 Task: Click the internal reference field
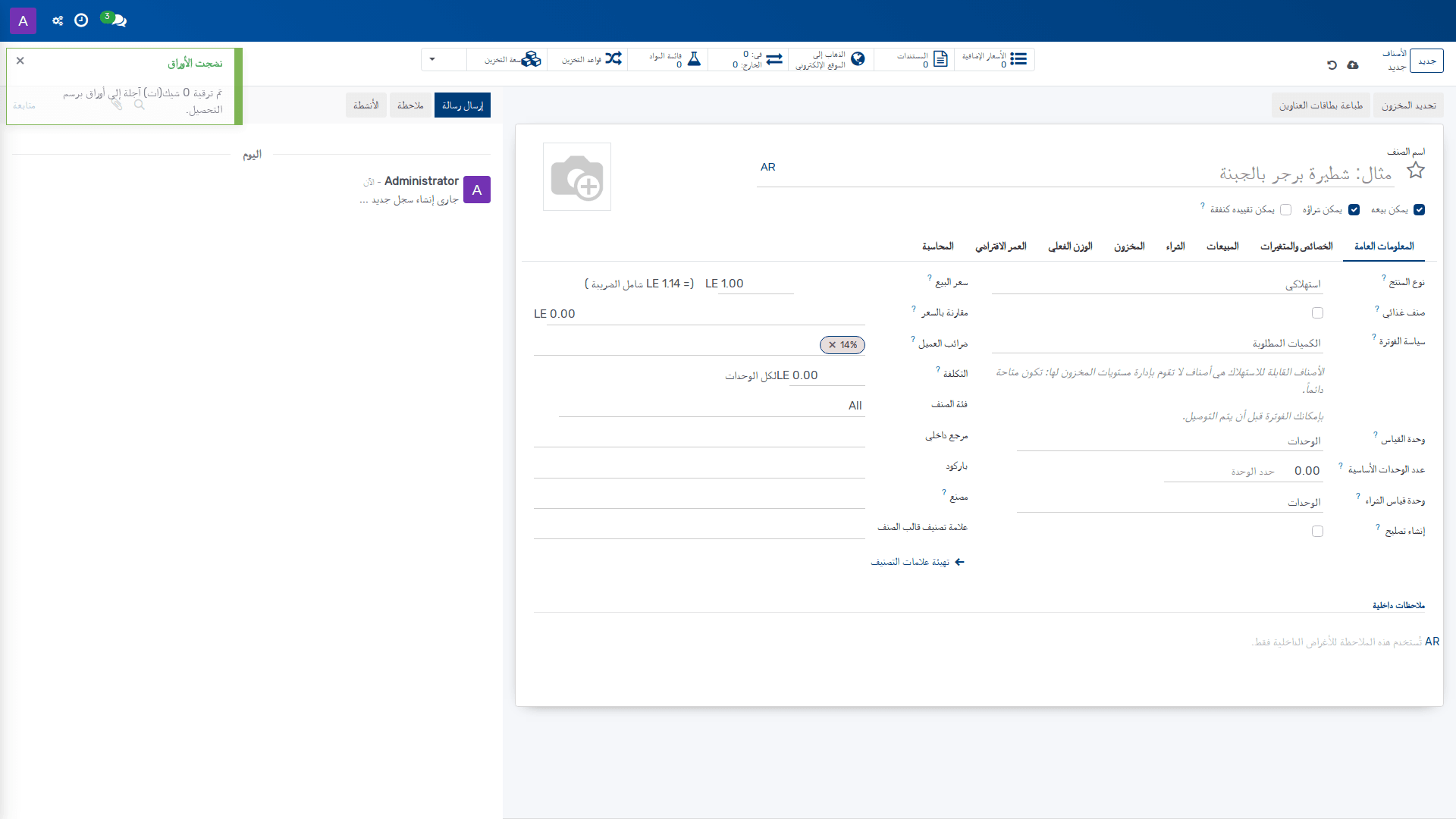(699, 437)
